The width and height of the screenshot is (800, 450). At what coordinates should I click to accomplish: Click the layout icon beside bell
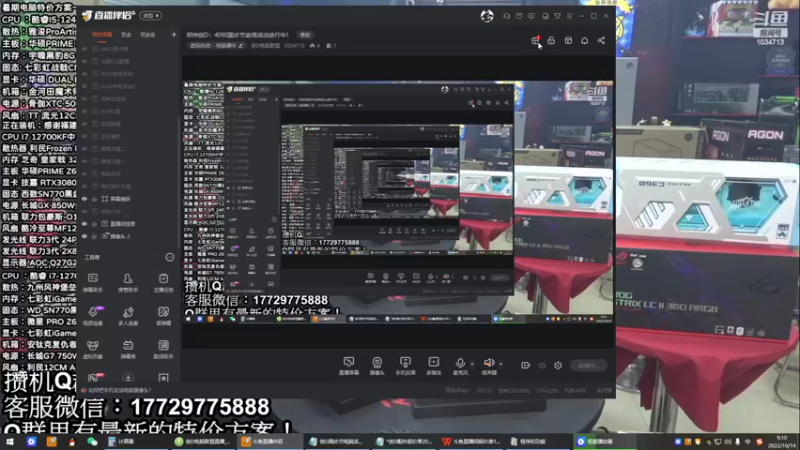[568, 40]
